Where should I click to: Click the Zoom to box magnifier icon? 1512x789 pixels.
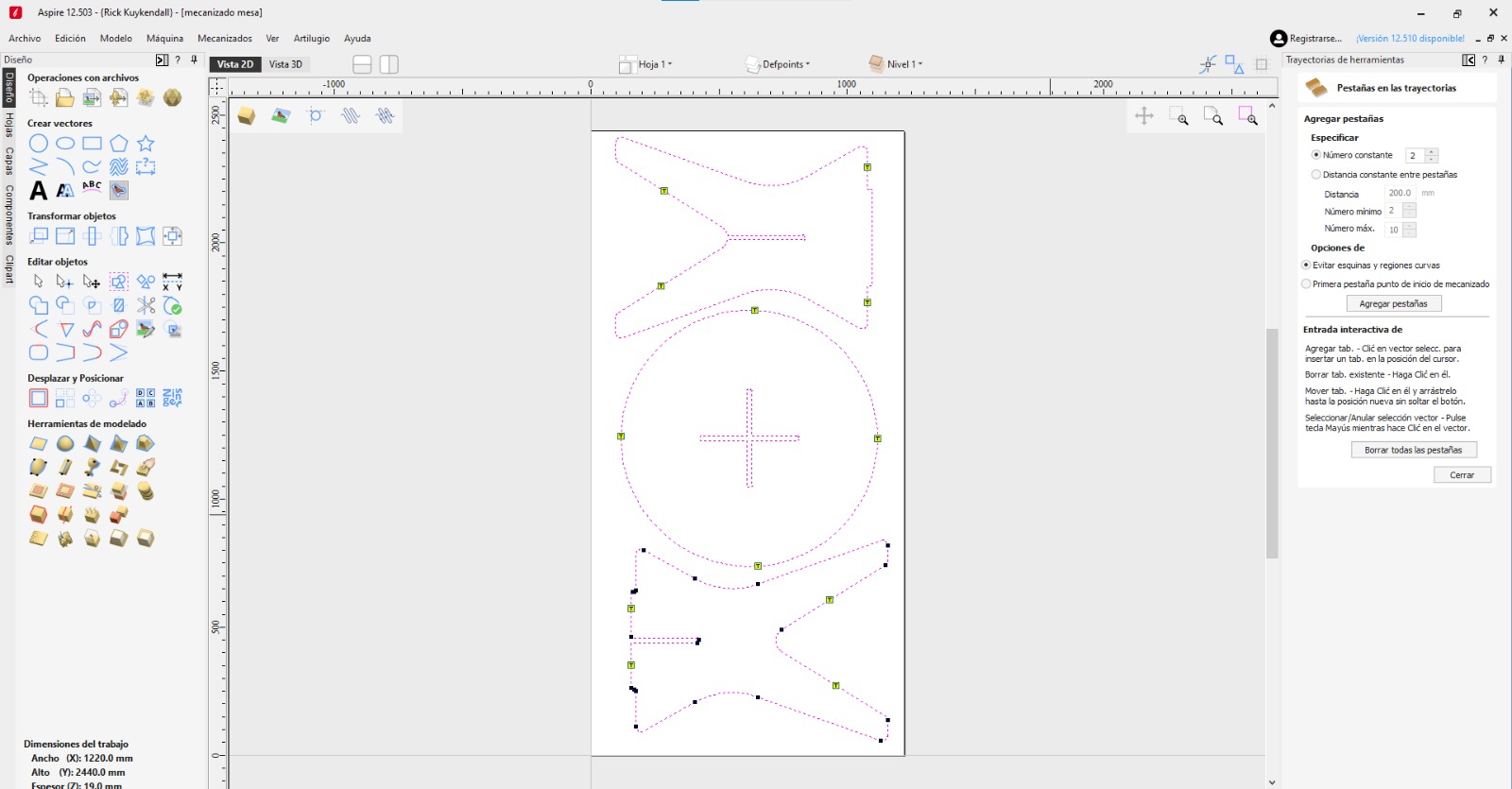point(1178,116)
